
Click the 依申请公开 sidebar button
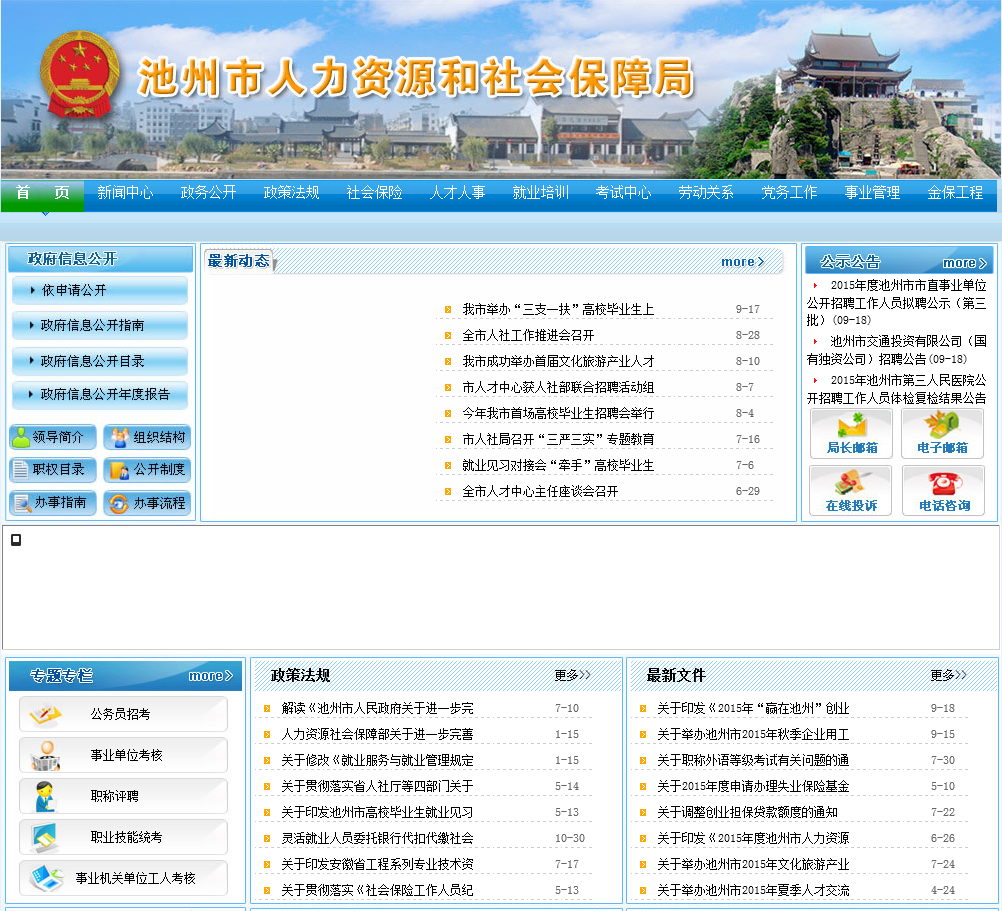pos(100,290)
